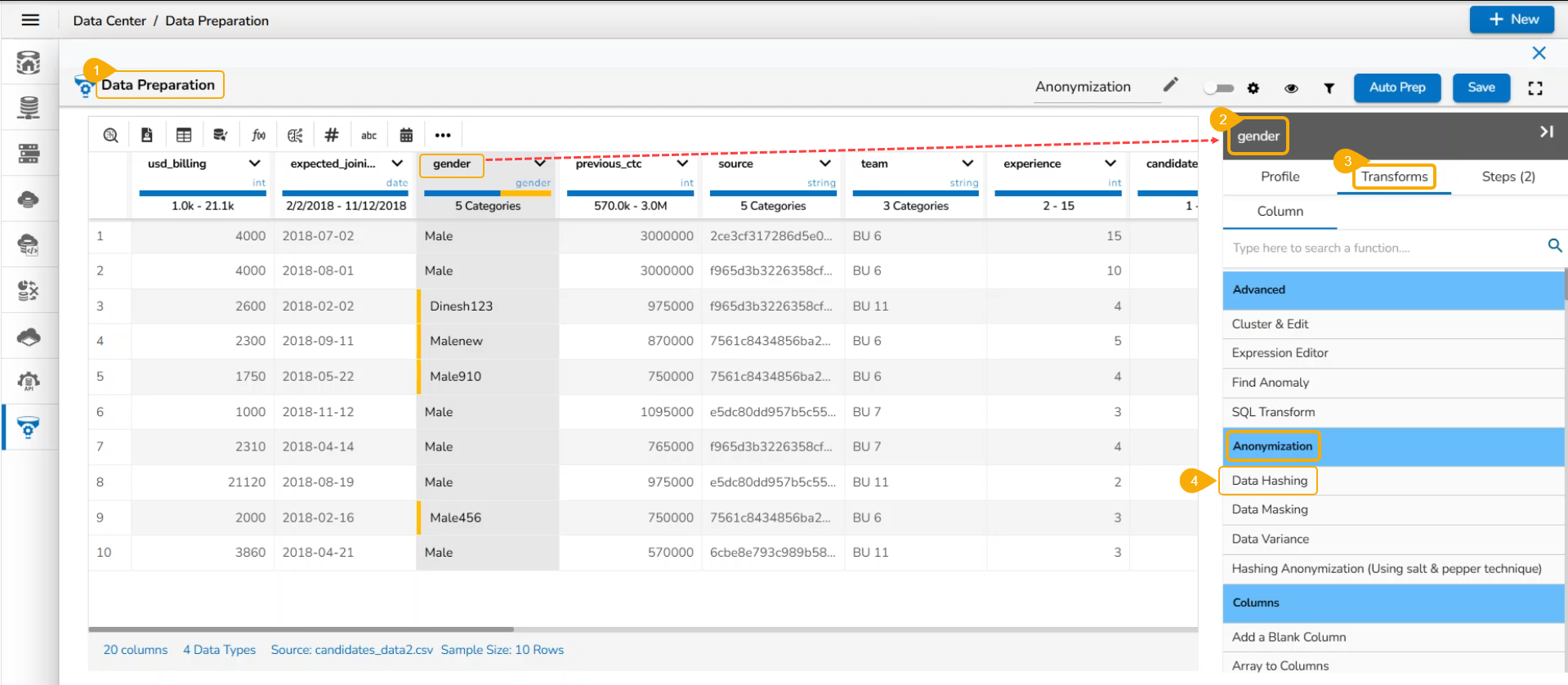Select Data Hashing transform
1568x685 pixels.
[x=1269, y=481]
